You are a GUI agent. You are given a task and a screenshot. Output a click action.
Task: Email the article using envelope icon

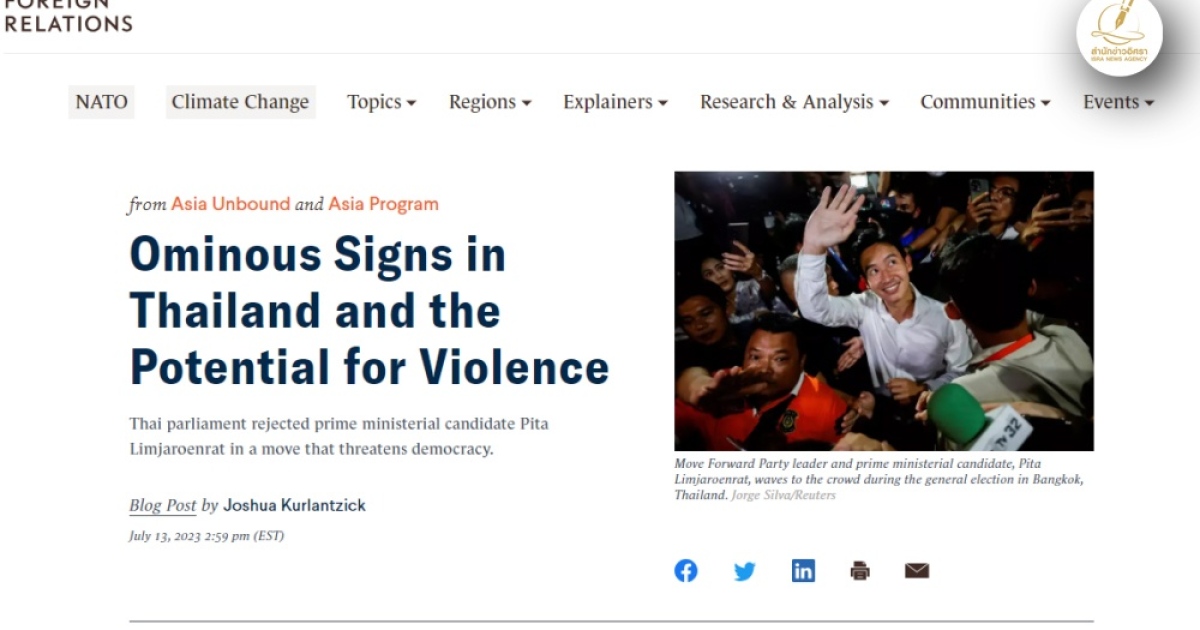tap(917, 571)
